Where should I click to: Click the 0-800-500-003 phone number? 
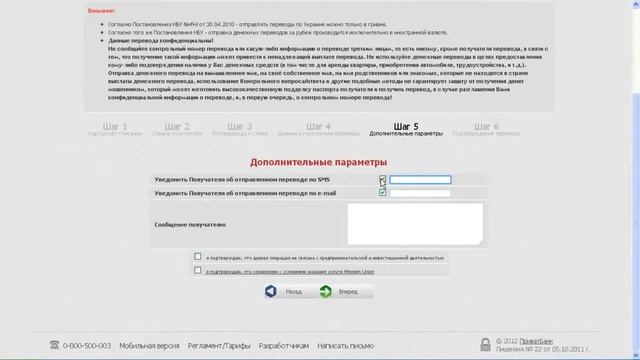[87, 346]
